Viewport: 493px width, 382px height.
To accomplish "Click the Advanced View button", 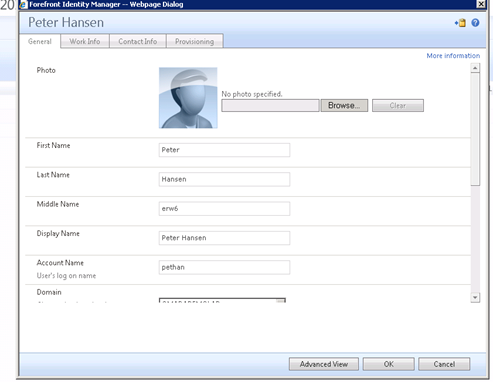I will [x=324, y=364].
